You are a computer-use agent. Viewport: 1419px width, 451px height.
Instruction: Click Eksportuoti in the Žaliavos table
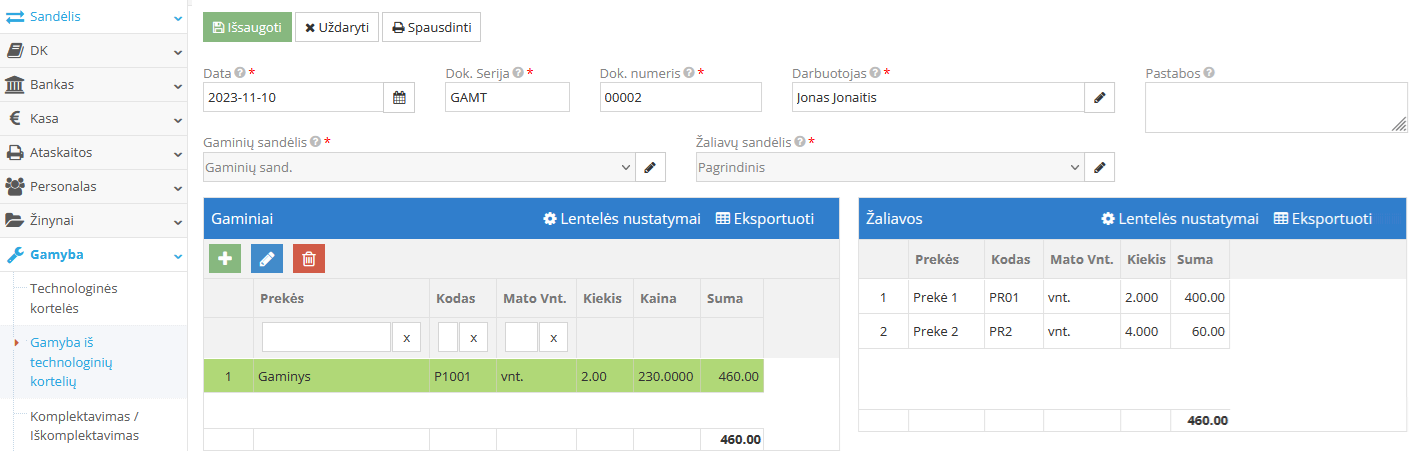(1322, 218)
